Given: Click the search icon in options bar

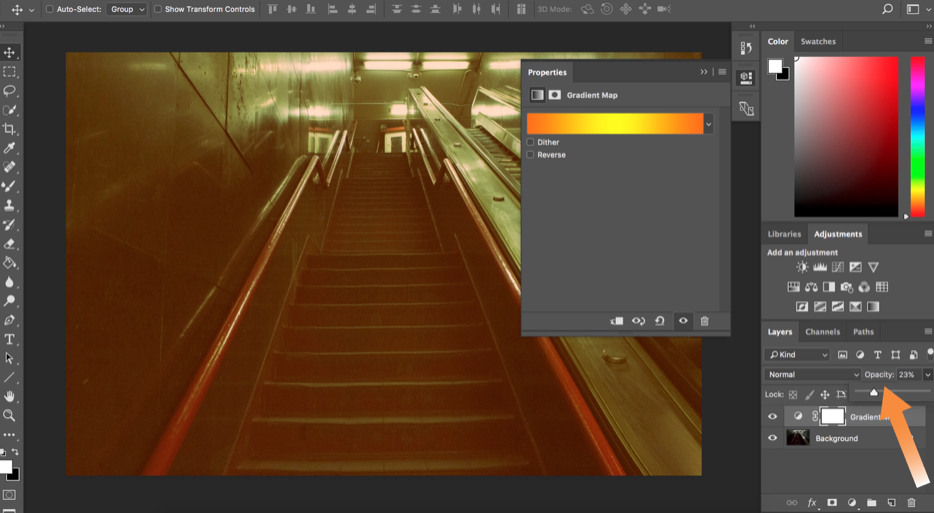Looking at the screenshot, I should (888, 9).
